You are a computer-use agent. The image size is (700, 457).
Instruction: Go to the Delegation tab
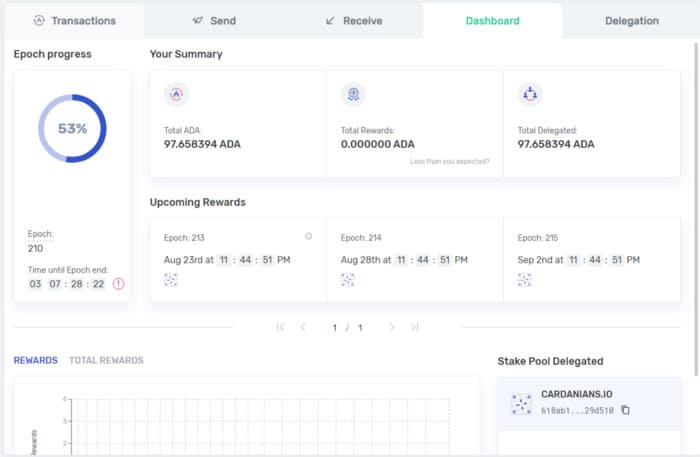pos(631,21)
